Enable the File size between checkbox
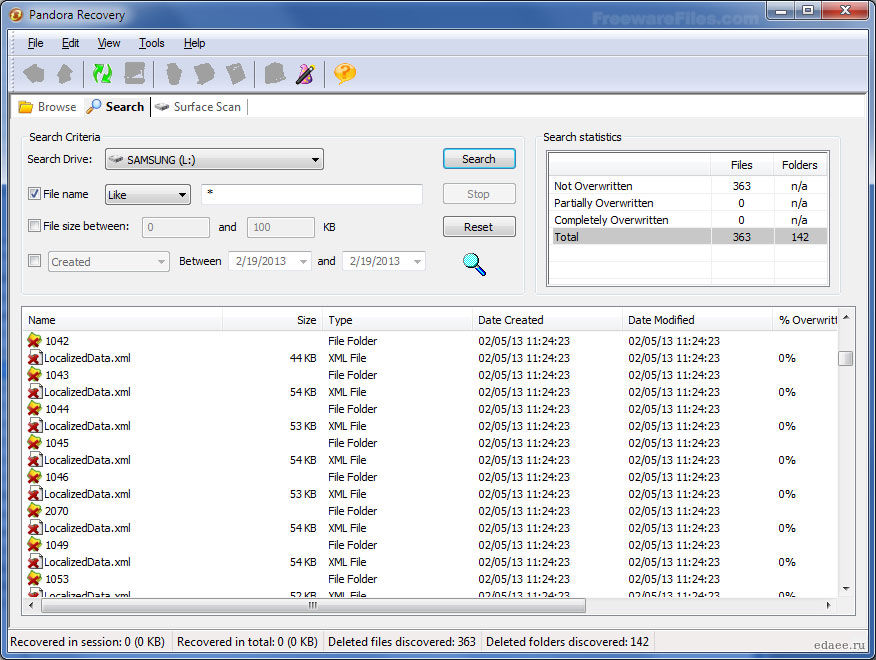The height and width of the screenshot is (660, 876). tap(34, 226)
